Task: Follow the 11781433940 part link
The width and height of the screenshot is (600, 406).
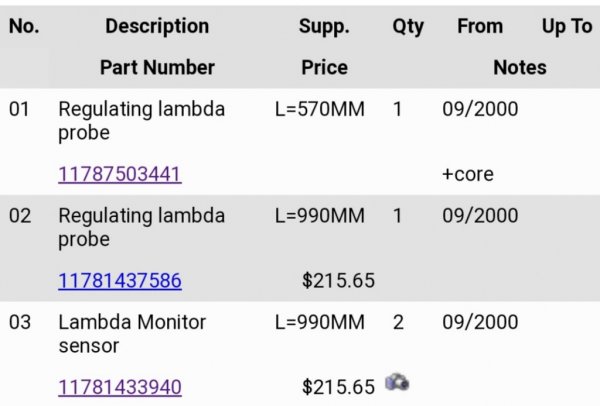Action: coord(120,387)
